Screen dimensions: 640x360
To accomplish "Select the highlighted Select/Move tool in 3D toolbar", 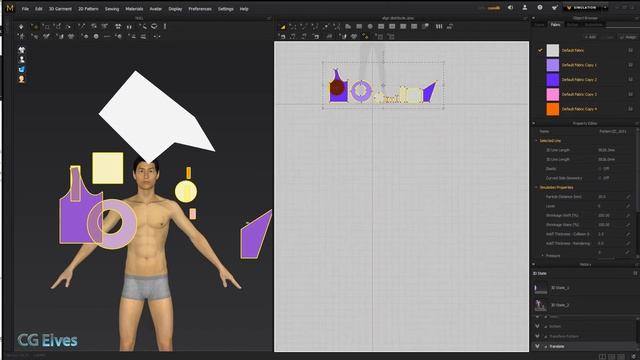I will pyautogui.click(x=35, y=27).
